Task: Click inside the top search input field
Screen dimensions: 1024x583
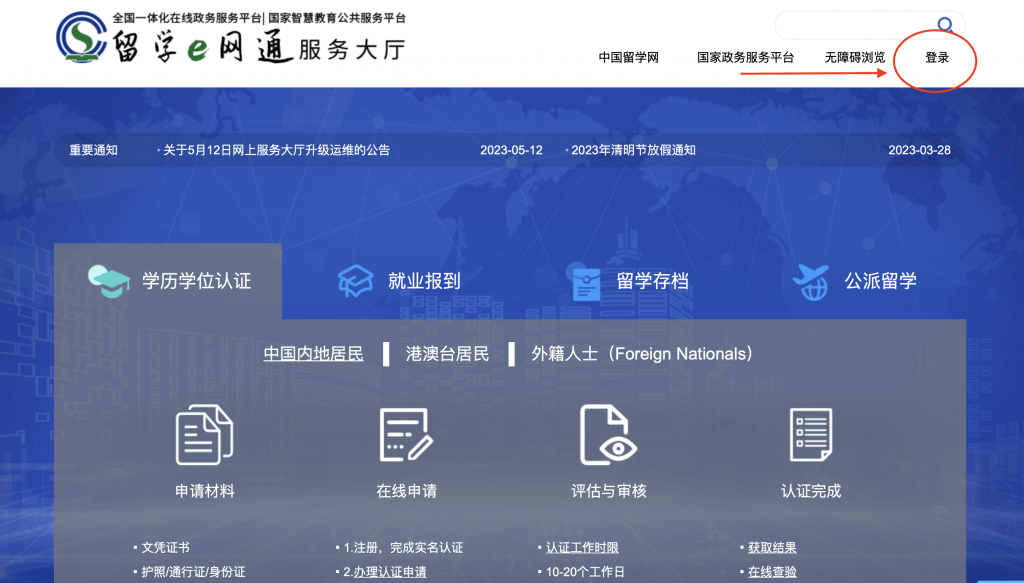Action: 850,25
